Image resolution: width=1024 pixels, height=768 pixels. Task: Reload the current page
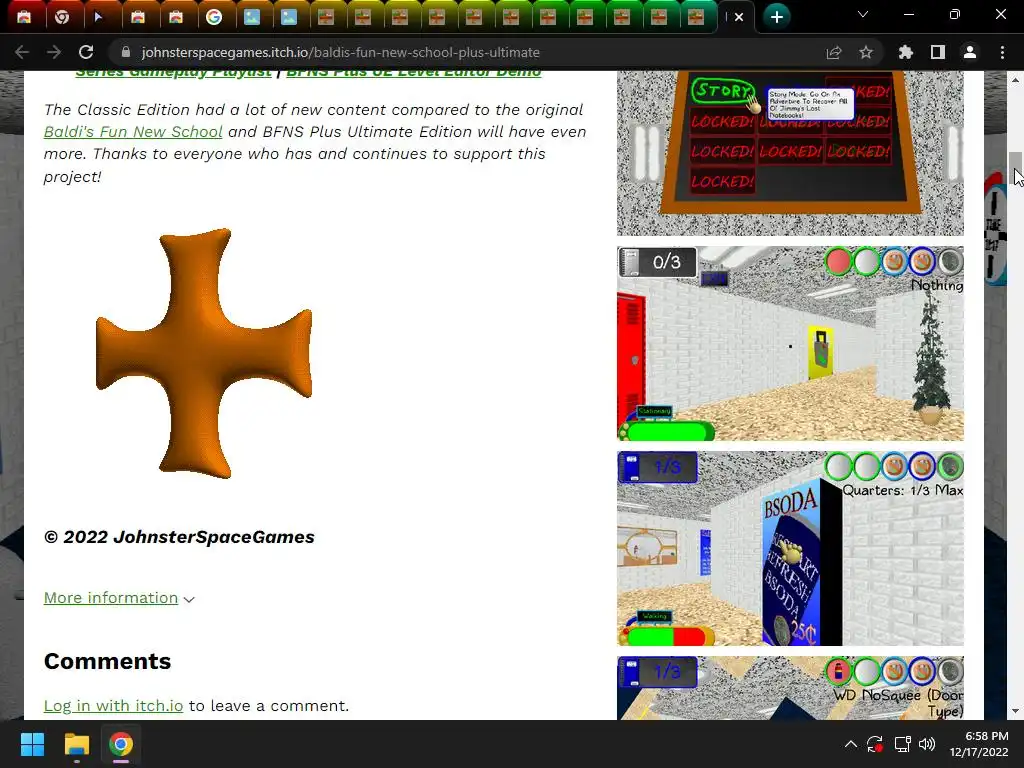coord(86,52)
